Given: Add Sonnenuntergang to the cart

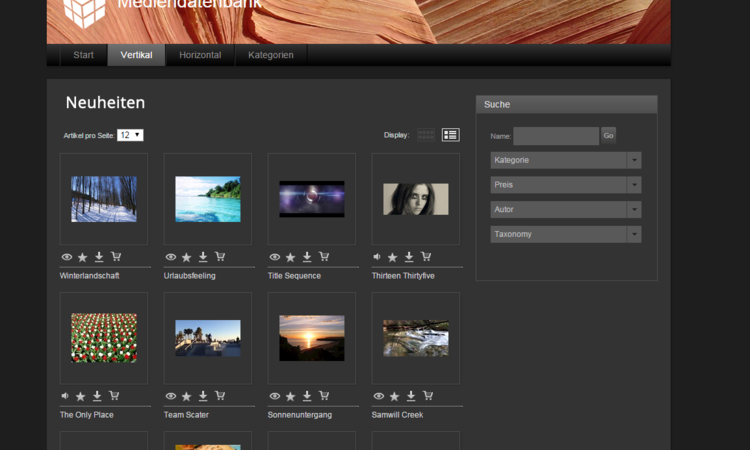Looking at the screenshot, I should coord(324,395).
